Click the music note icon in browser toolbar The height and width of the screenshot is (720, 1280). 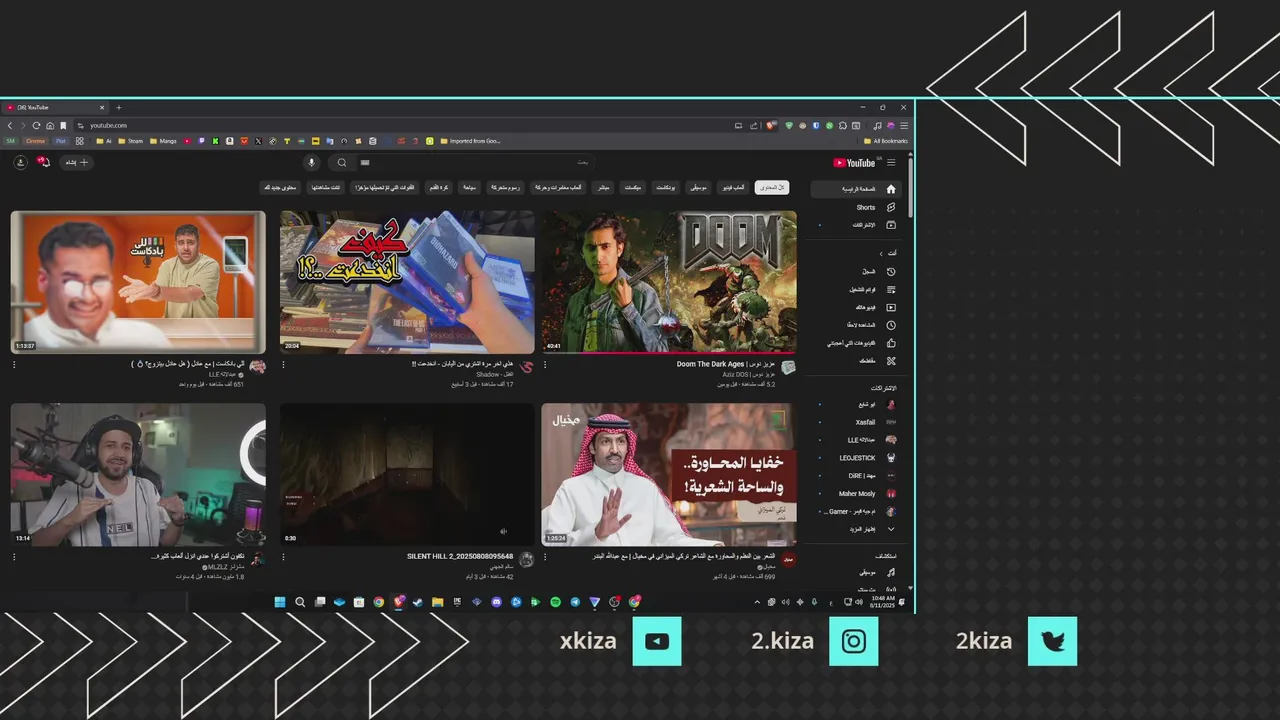877,125
